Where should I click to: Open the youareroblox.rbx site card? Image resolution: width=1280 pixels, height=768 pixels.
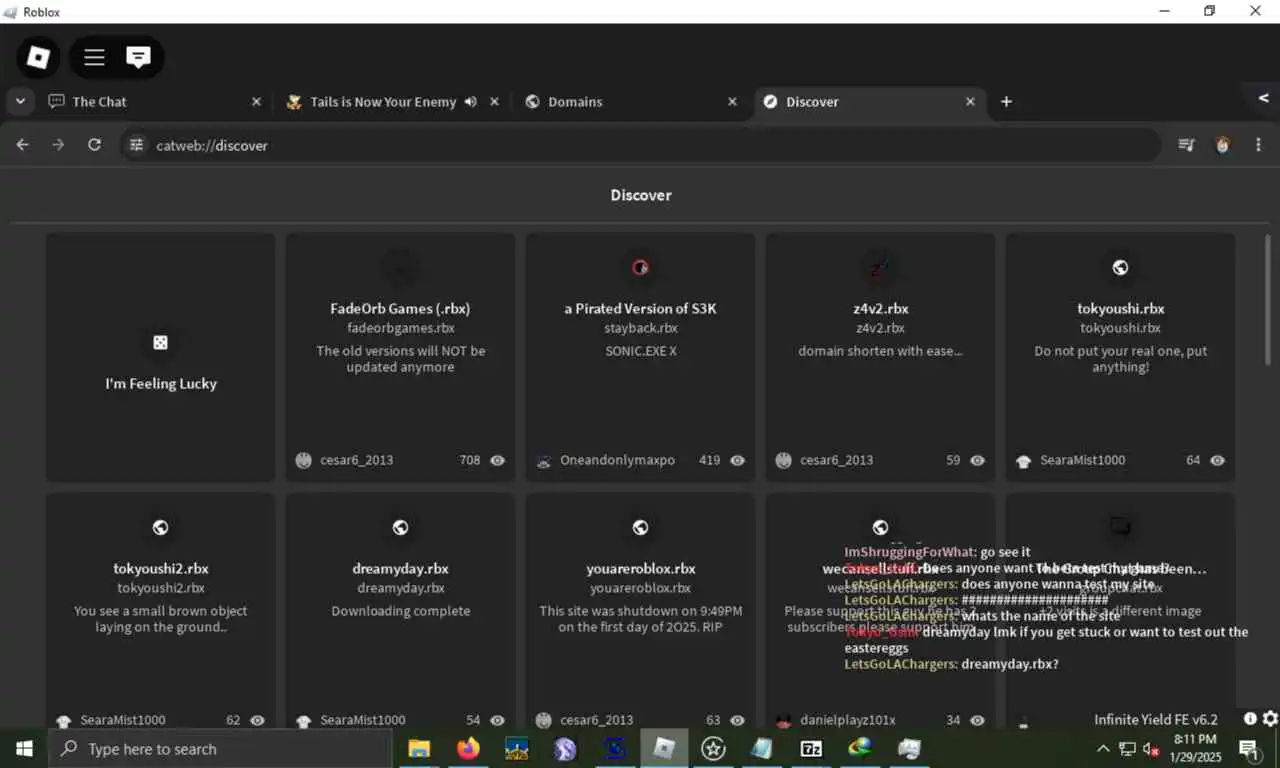pos(640,611)
